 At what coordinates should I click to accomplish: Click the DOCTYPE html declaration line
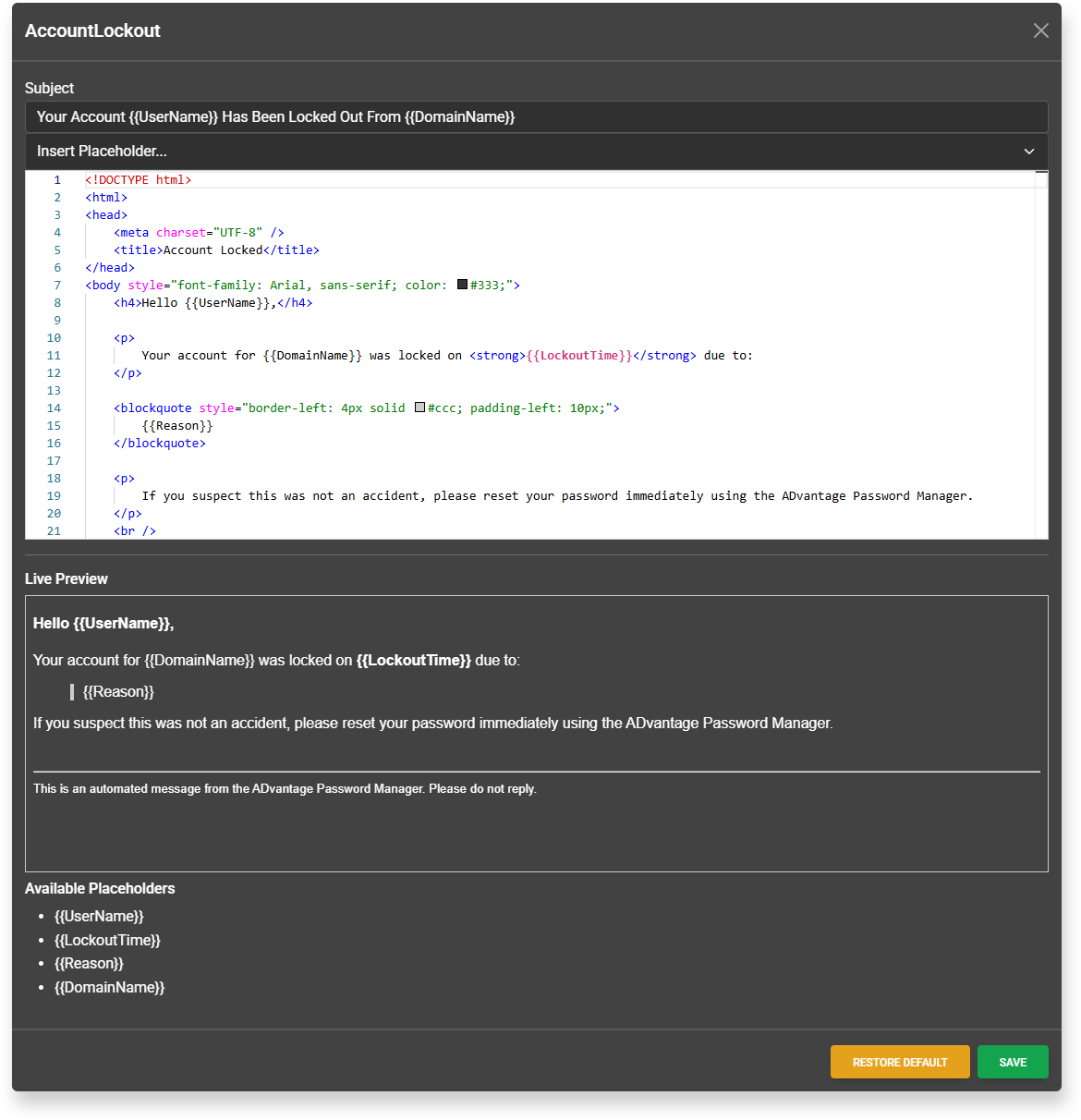pyautogui.click(x=139, y=180)
